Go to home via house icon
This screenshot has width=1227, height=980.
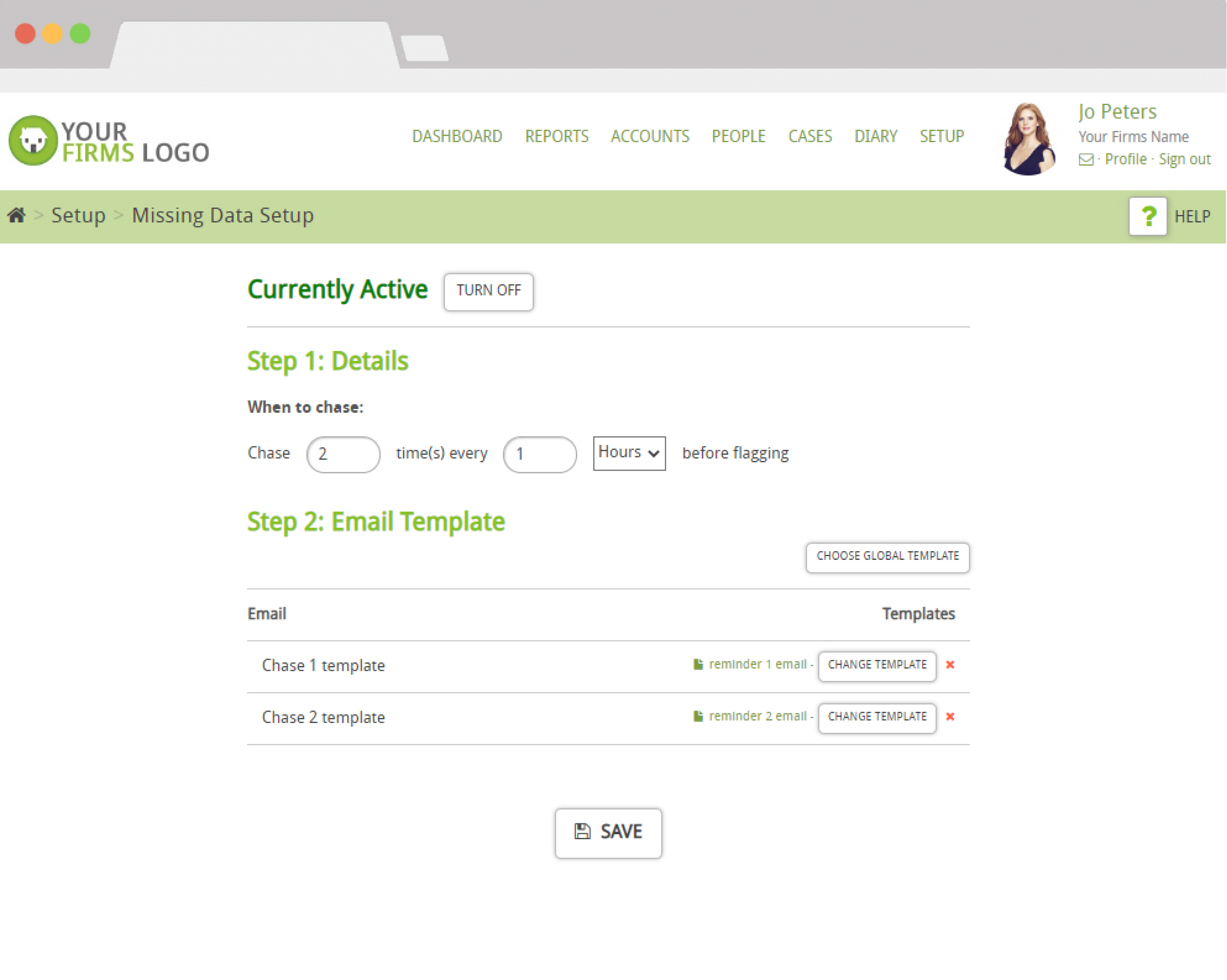coord(16,215)
